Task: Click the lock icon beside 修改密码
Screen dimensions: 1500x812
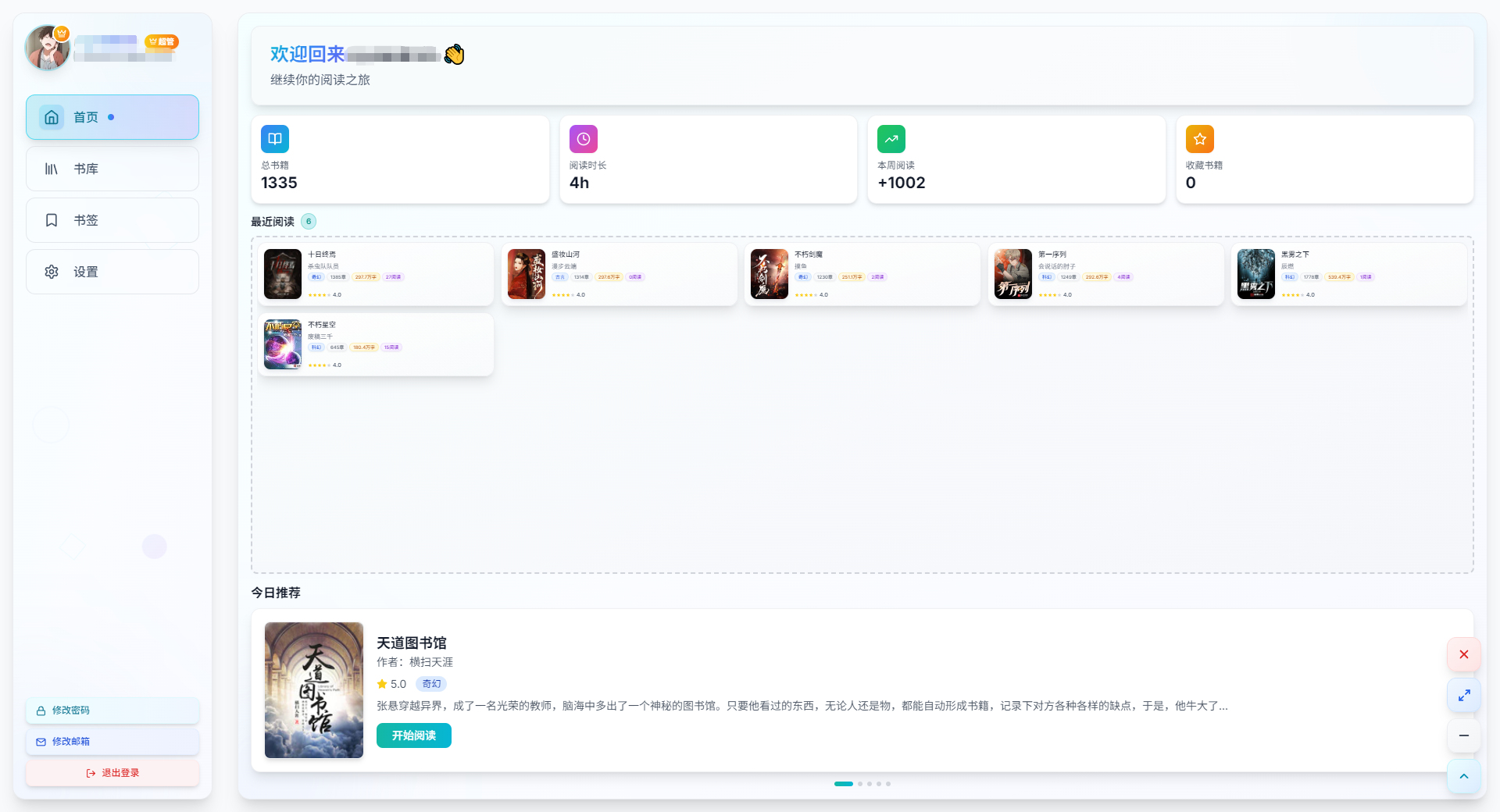Action: [x=41, y=710]
